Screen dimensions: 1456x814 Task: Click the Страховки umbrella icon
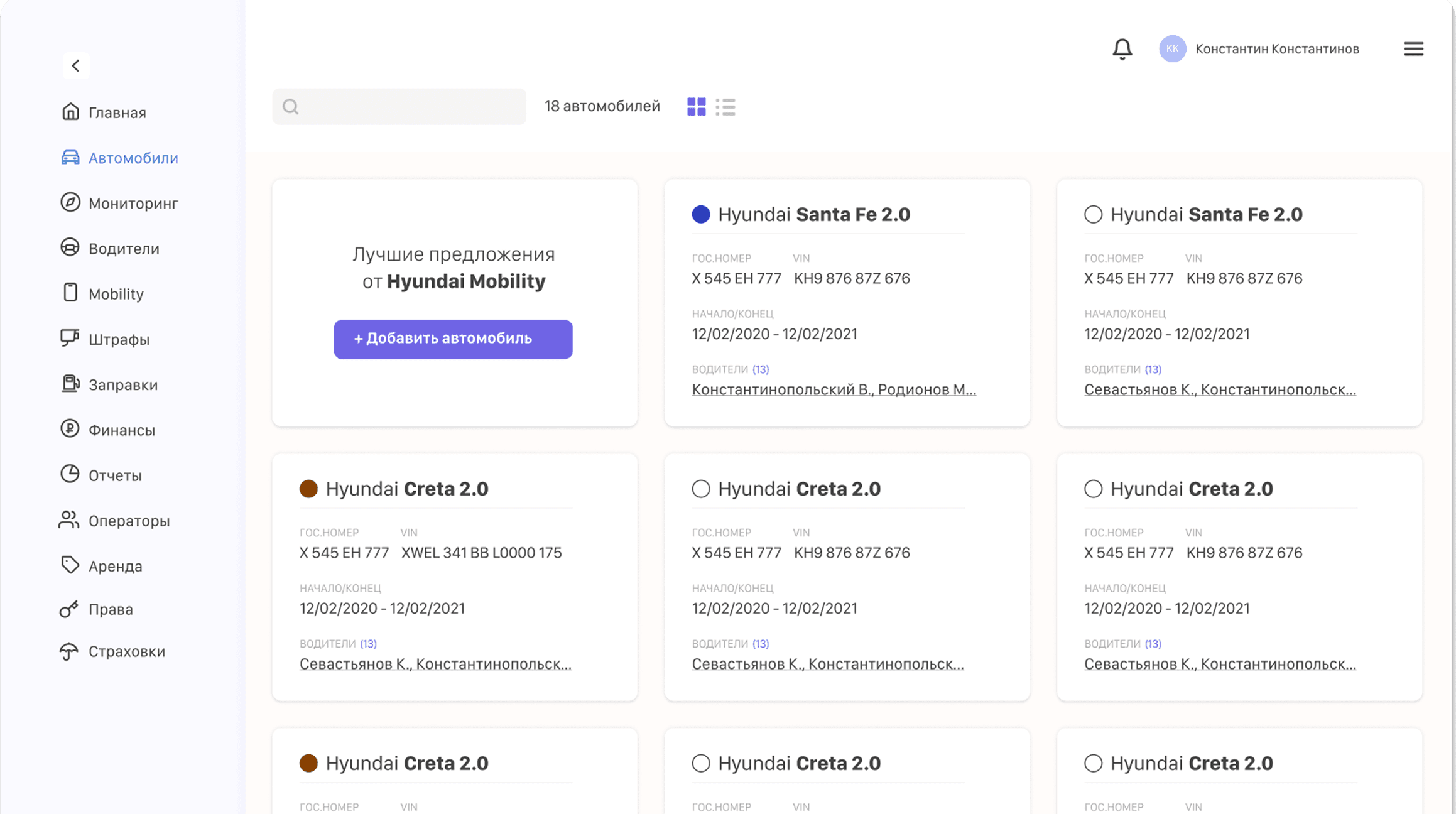(x=69, y=651)
